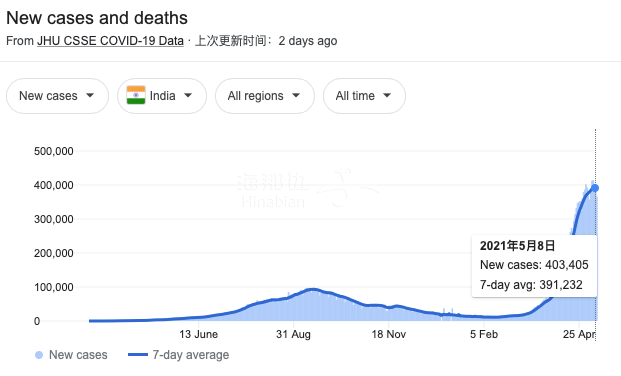Click the arrow next to India
Viewport: 621px width, 376px height.
[x=188, y=95]
